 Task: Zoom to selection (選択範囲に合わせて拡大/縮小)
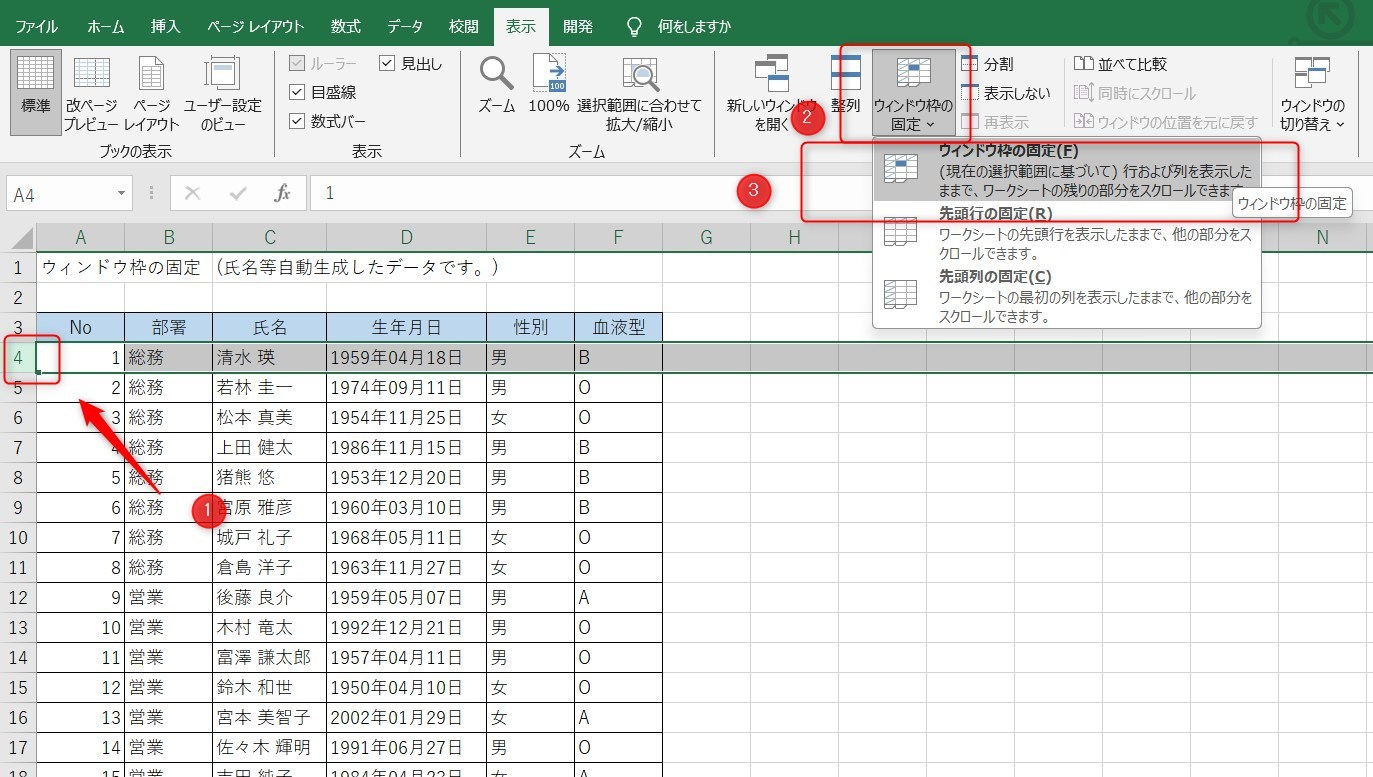pos(640,92)
